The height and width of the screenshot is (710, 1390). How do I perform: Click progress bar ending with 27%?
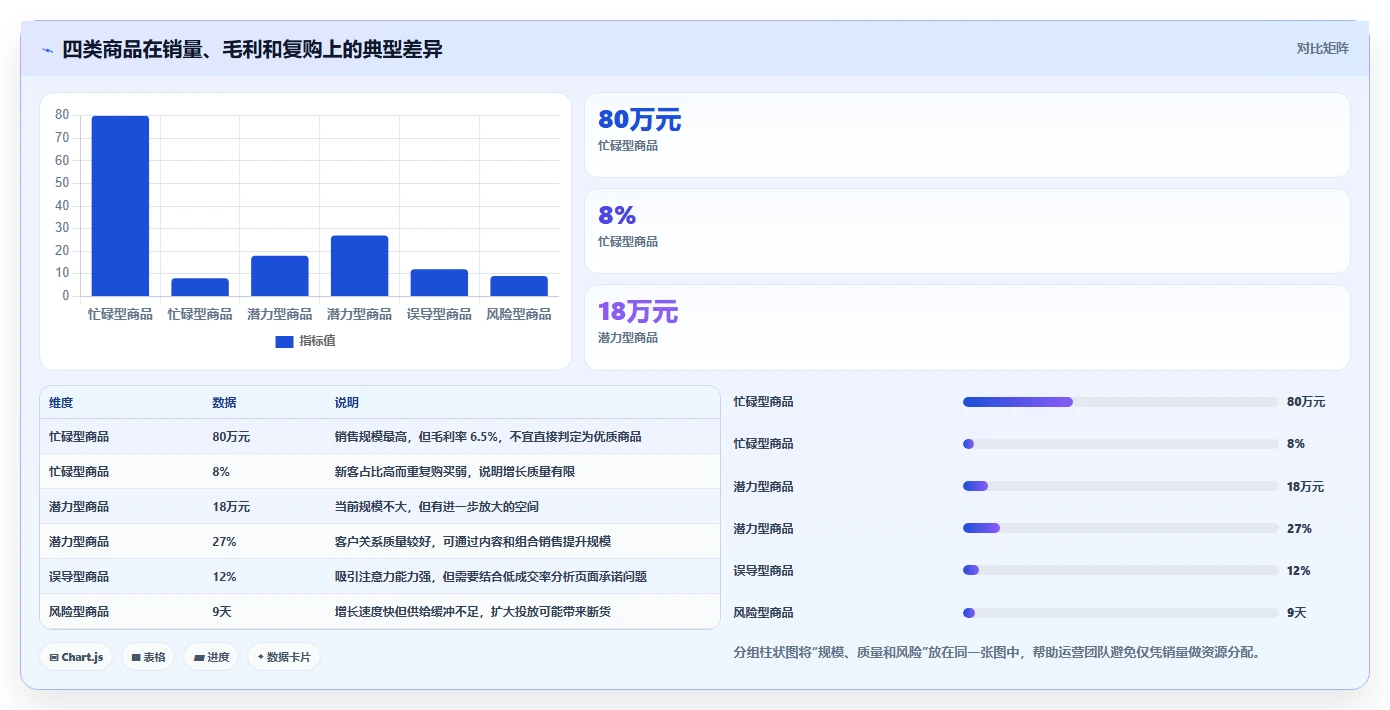coord(1120,528)
